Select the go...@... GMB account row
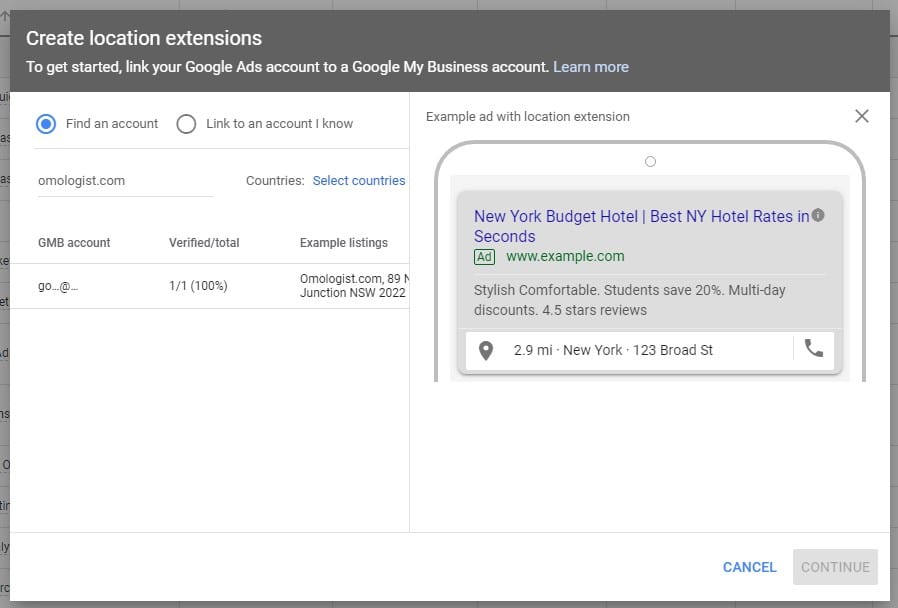This screenshot has width=898, height=608. pyautogui.click(x=210, y=286)
